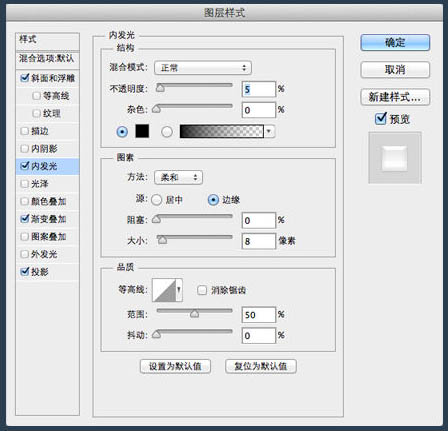
Task: Enable the 消除锯齿 anti-alias checkbox
Action: pyautogui.click(x=202, y=290)
